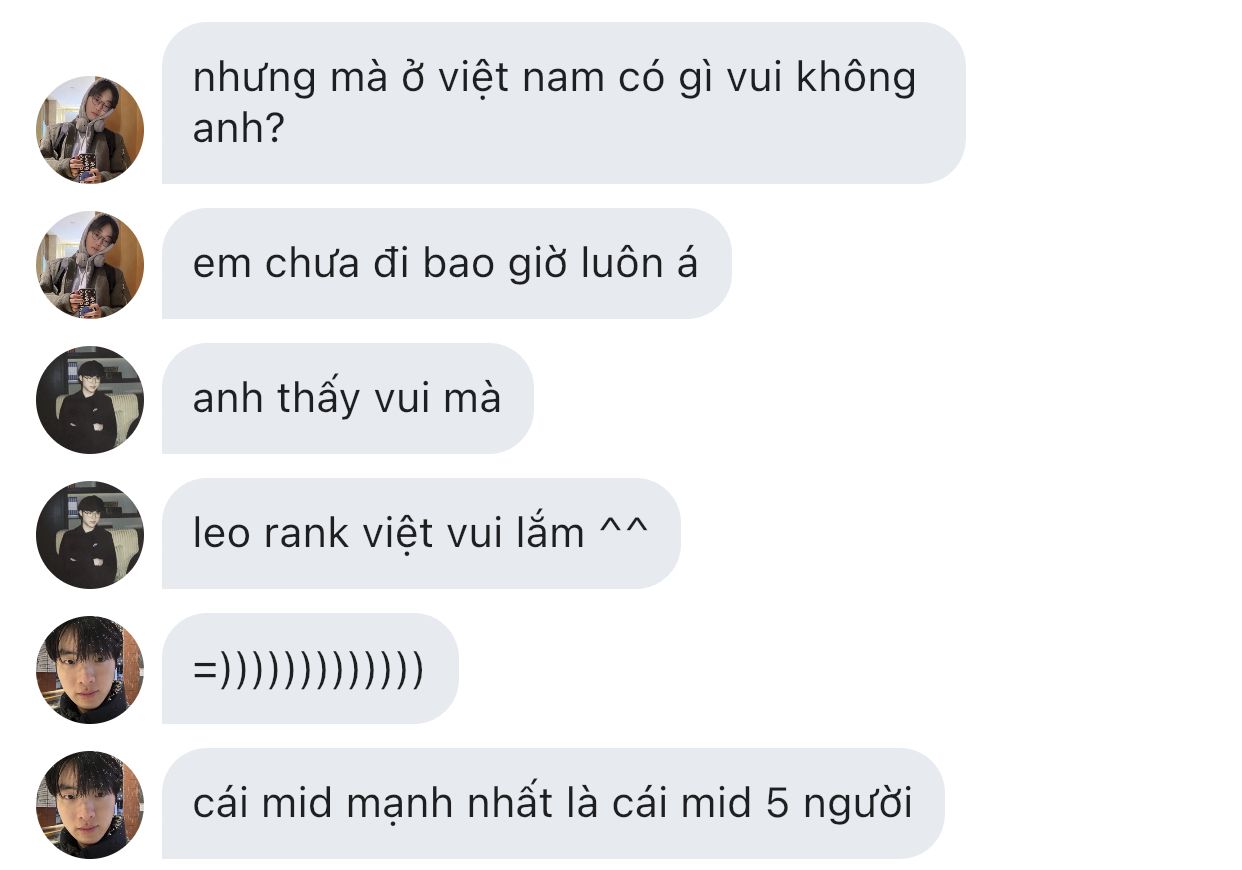This screenshot has height=870, width=1242.
Task: Select the "em chưa đi bao giờ luôn á" bubble
Action: click(446, 264)
